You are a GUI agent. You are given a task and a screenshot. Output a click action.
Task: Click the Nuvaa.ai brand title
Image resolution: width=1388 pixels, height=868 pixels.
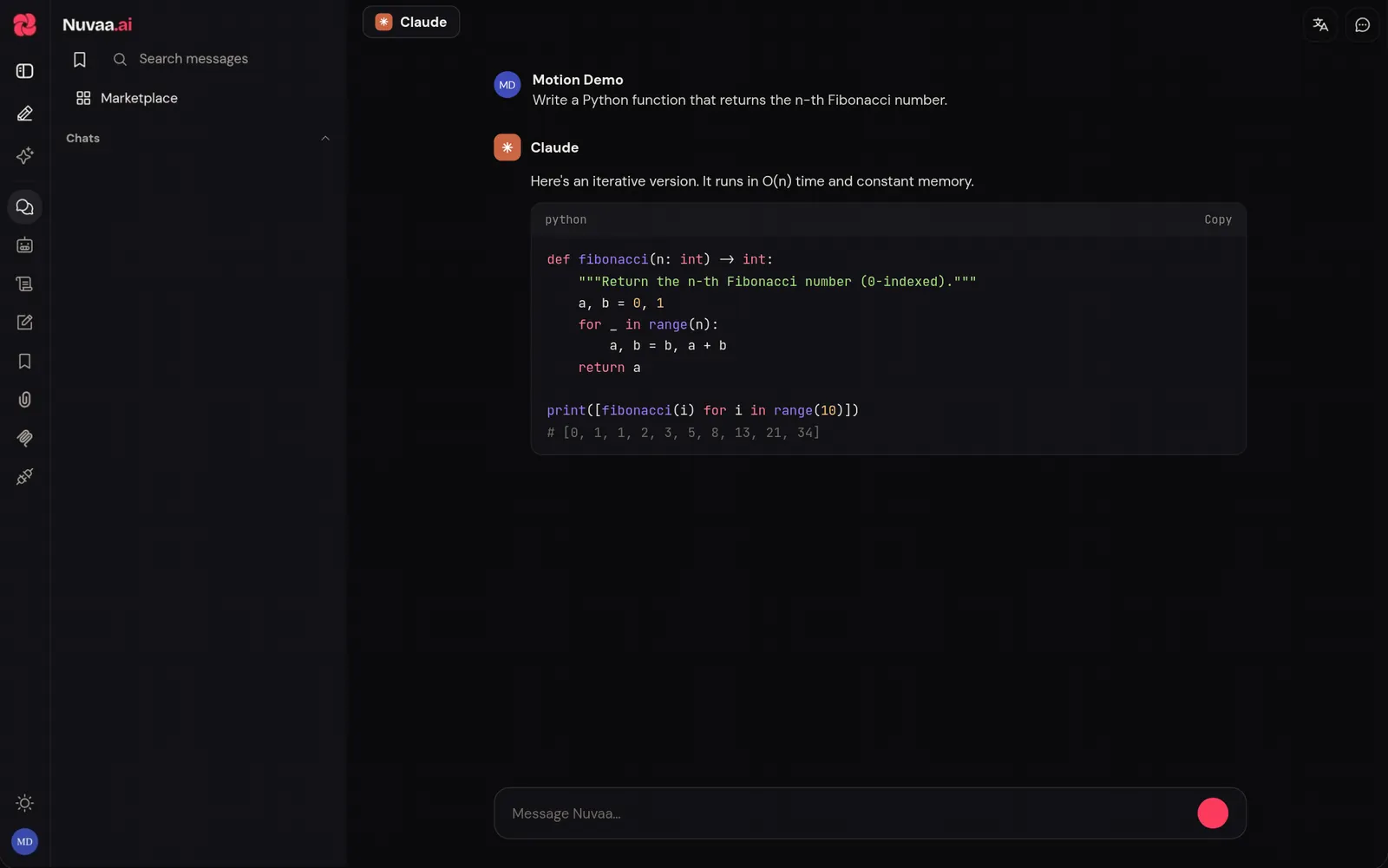click(x=97, y=24)
